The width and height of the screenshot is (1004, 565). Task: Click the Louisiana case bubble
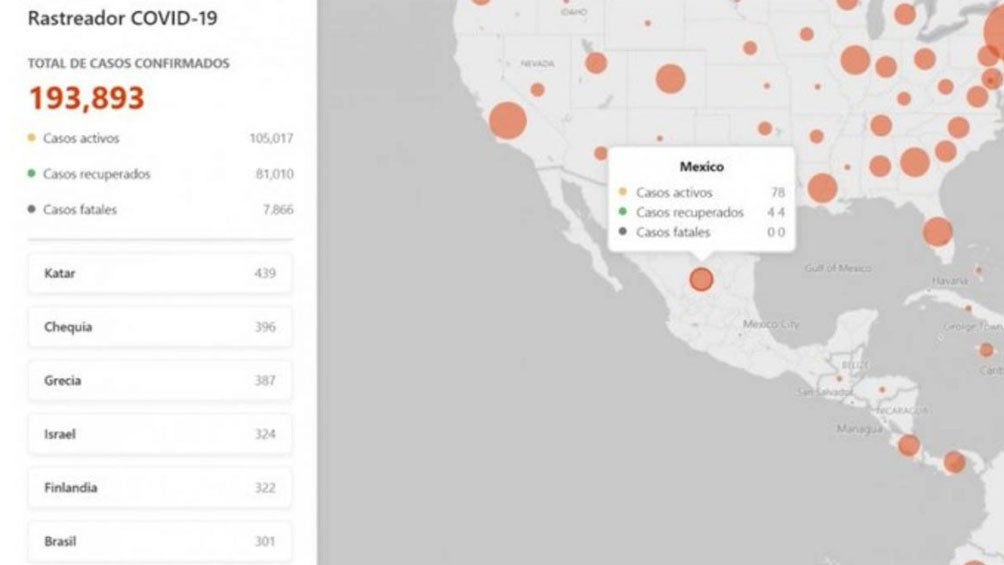(821, 188)
